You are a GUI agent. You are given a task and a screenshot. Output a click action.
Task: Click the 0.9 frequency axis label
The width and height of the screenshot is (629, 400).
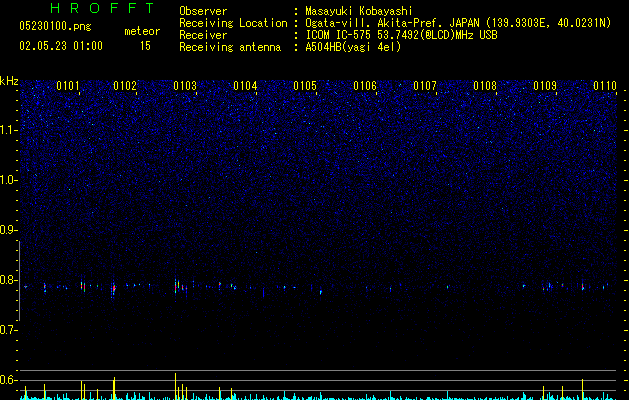(x=7, y=230)
